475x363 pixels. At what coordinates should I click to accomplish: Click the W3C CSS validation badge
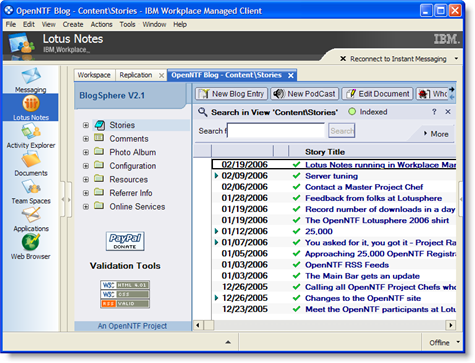pyautogui.click(x=125, y=294)
